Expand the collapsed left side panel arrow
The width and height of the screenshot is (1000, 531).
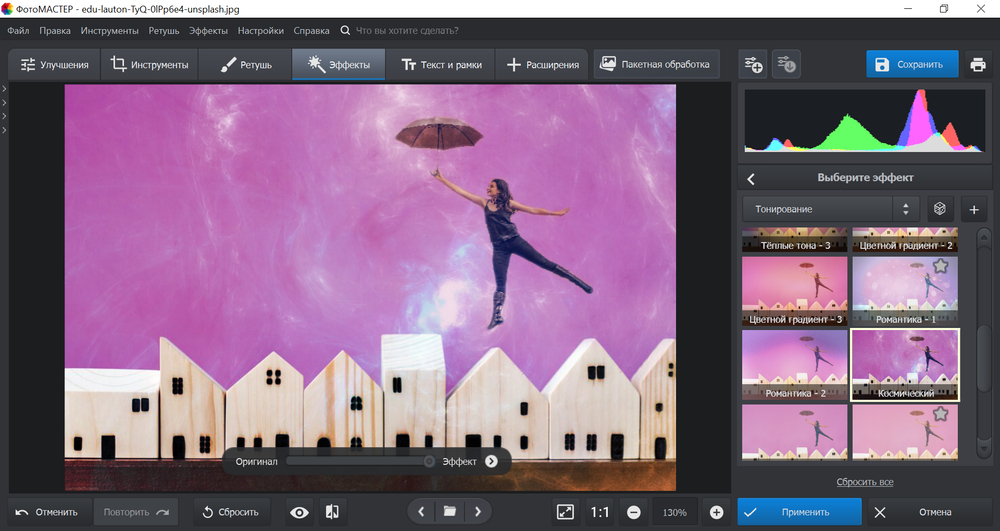click(x=4, y=89)
